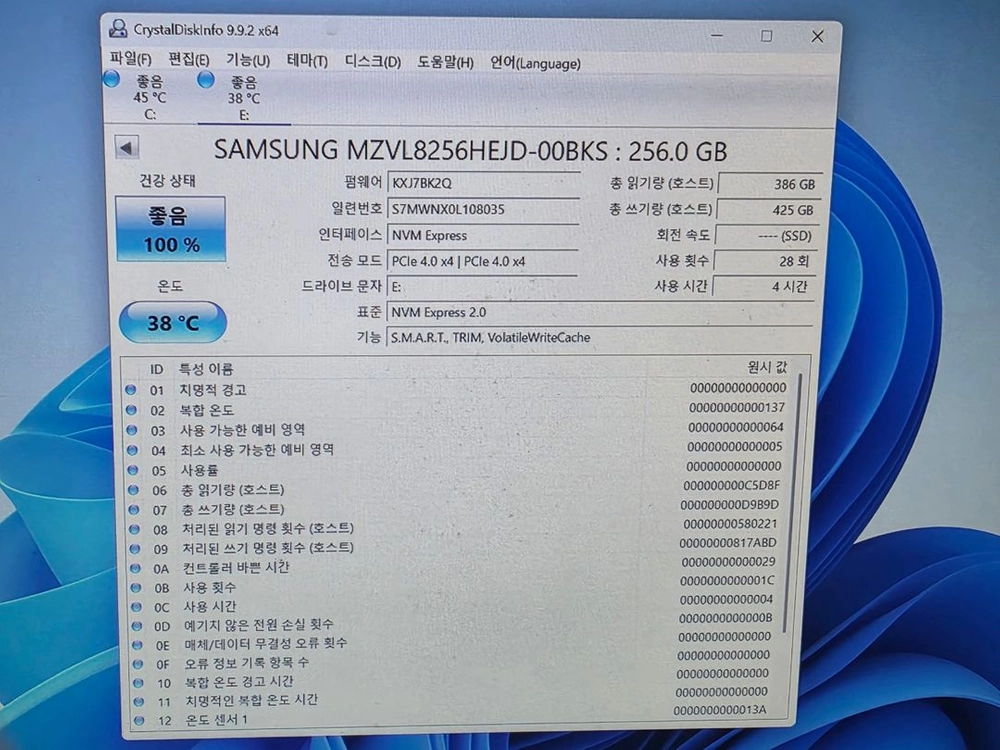The image size is (1000, 750).
Task: Select the E: drive 38 °C tab
Action: tap(244, 98)
